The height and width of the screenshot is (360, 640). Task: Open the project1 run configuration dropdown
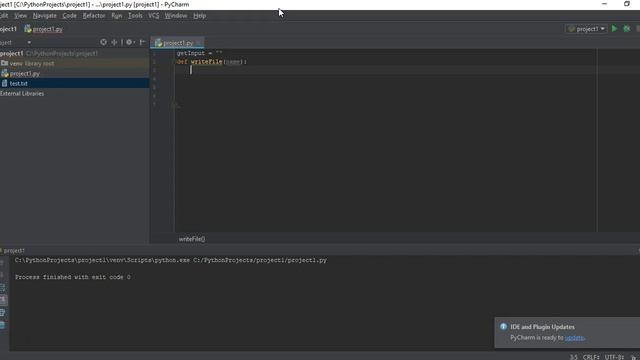[587, 29]
